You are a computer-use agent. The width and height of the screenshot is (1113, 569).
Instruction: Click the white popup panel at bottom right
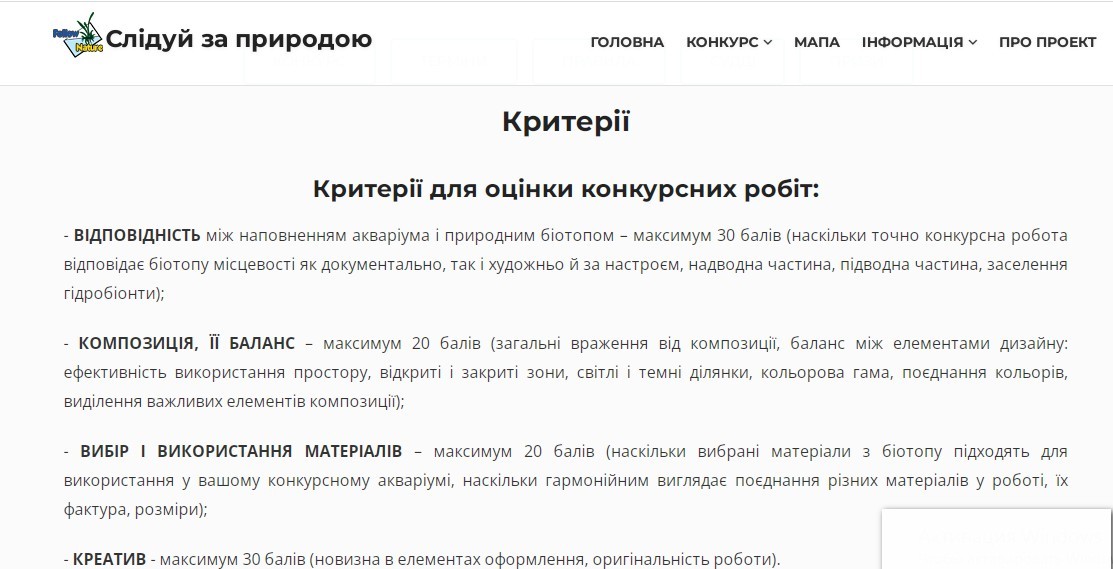coord(996,538)
